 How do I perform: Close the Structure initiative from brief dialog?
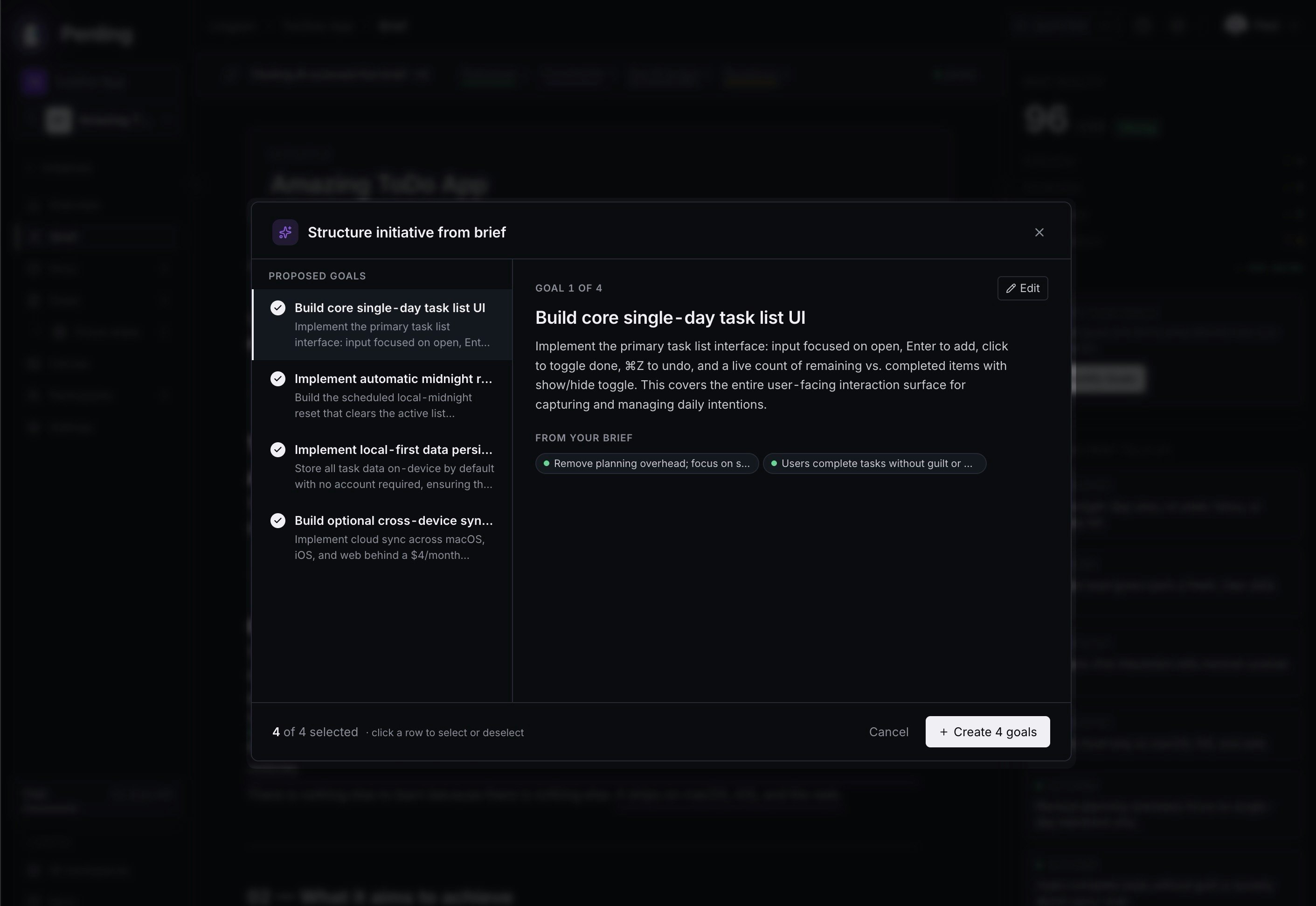[x=1039, y=232]
